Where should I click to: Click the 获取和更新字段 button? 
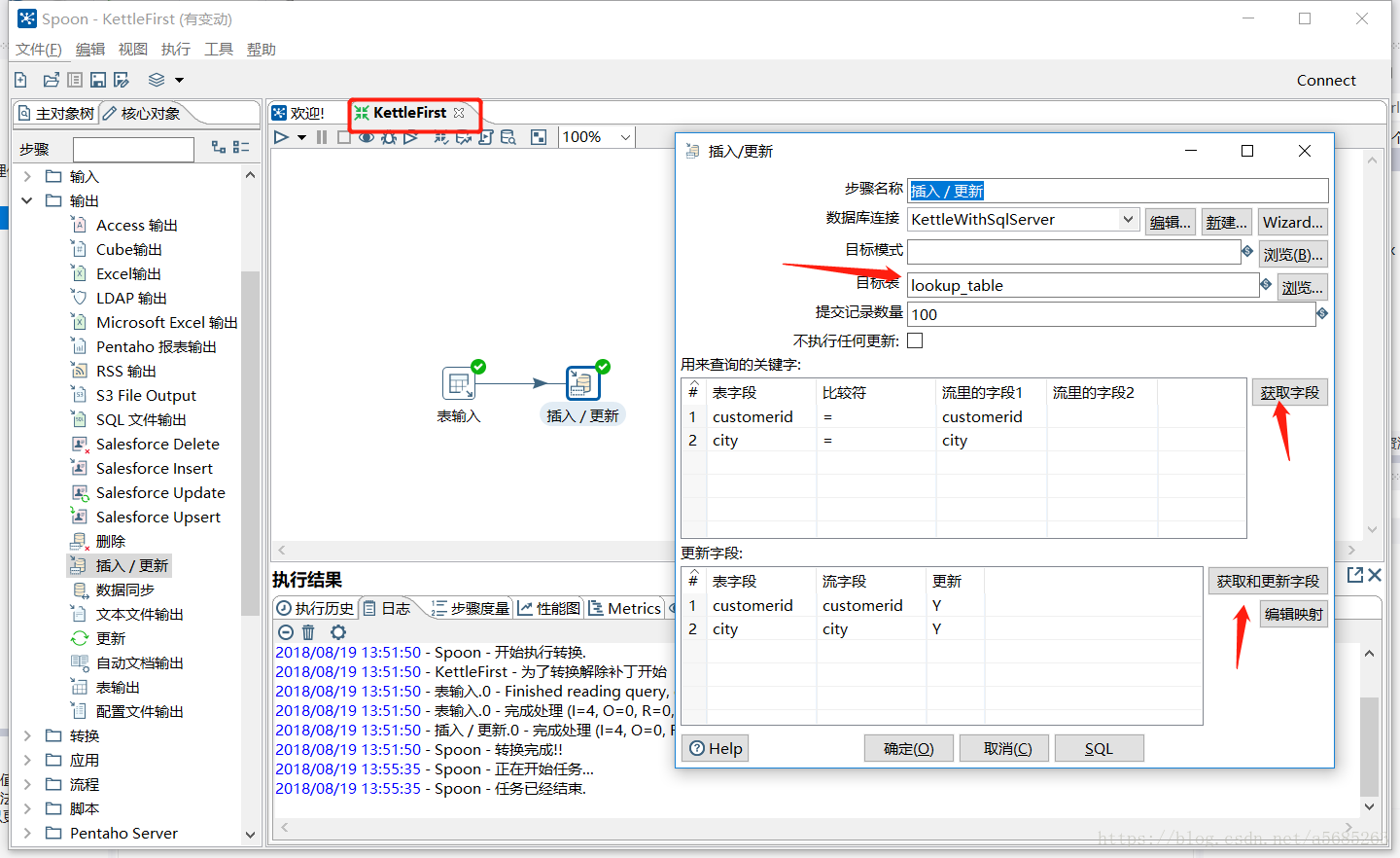point(1268,581)
